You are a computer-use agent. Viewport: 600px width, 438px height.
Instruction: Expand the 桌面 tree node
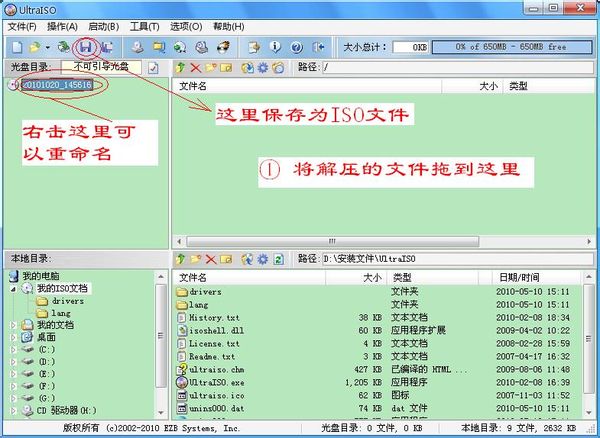[13, 338]
